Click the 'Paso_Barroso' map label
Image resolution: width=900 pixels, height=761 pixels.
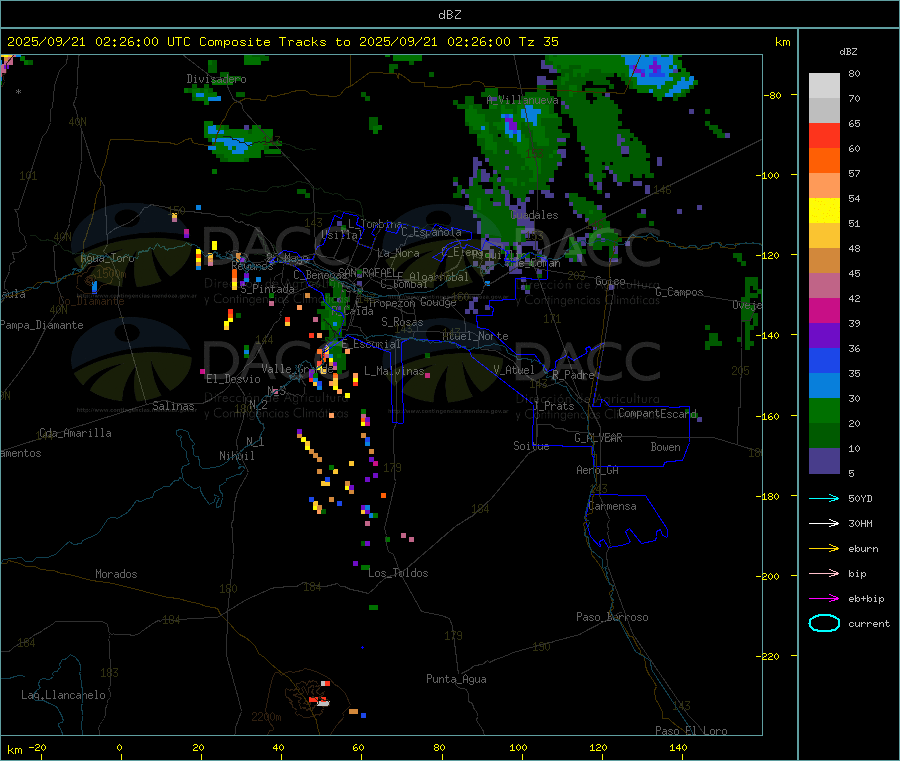(612, 617)
